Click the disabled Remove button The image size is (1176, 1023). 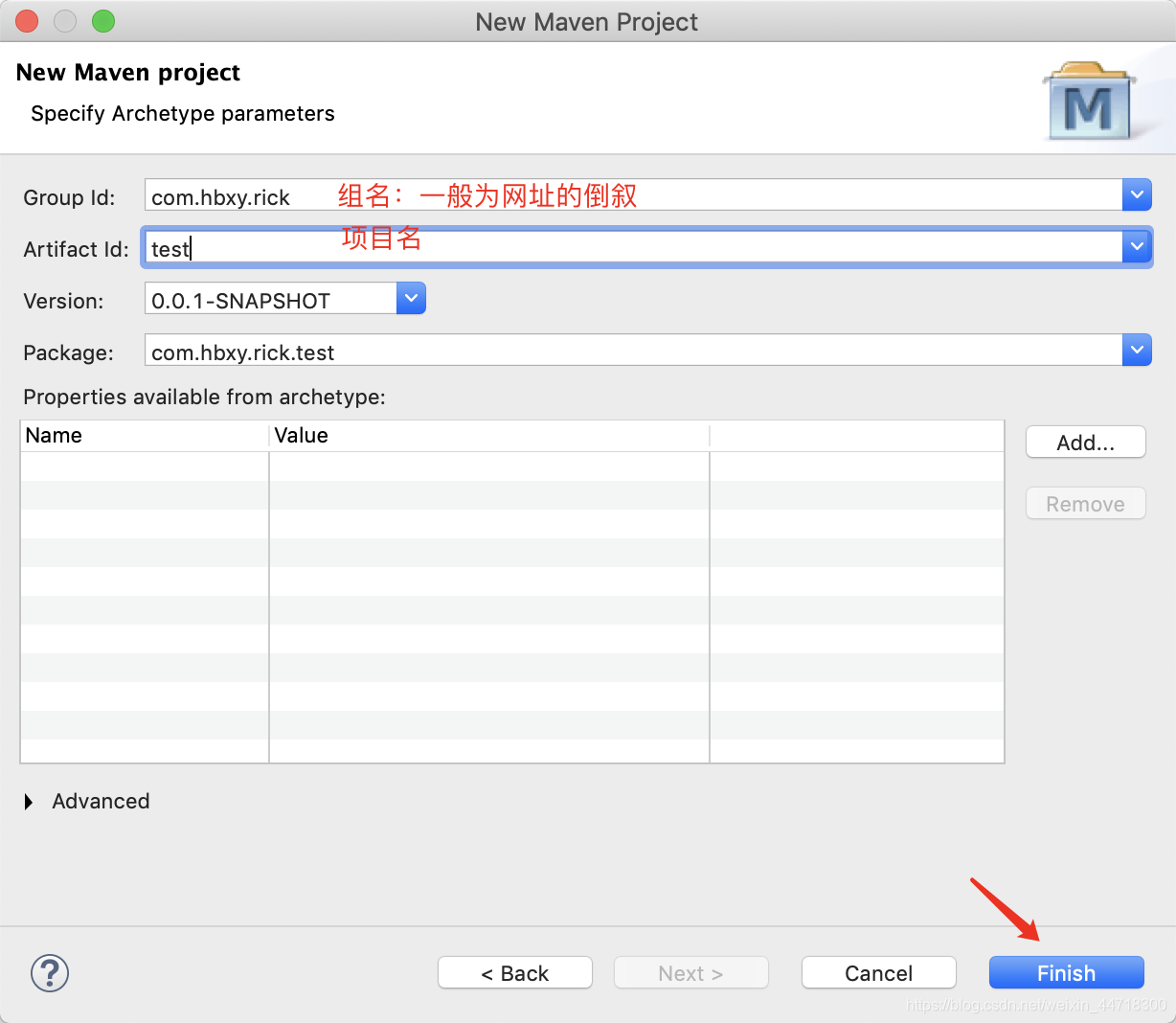[x=1085, y=503]
